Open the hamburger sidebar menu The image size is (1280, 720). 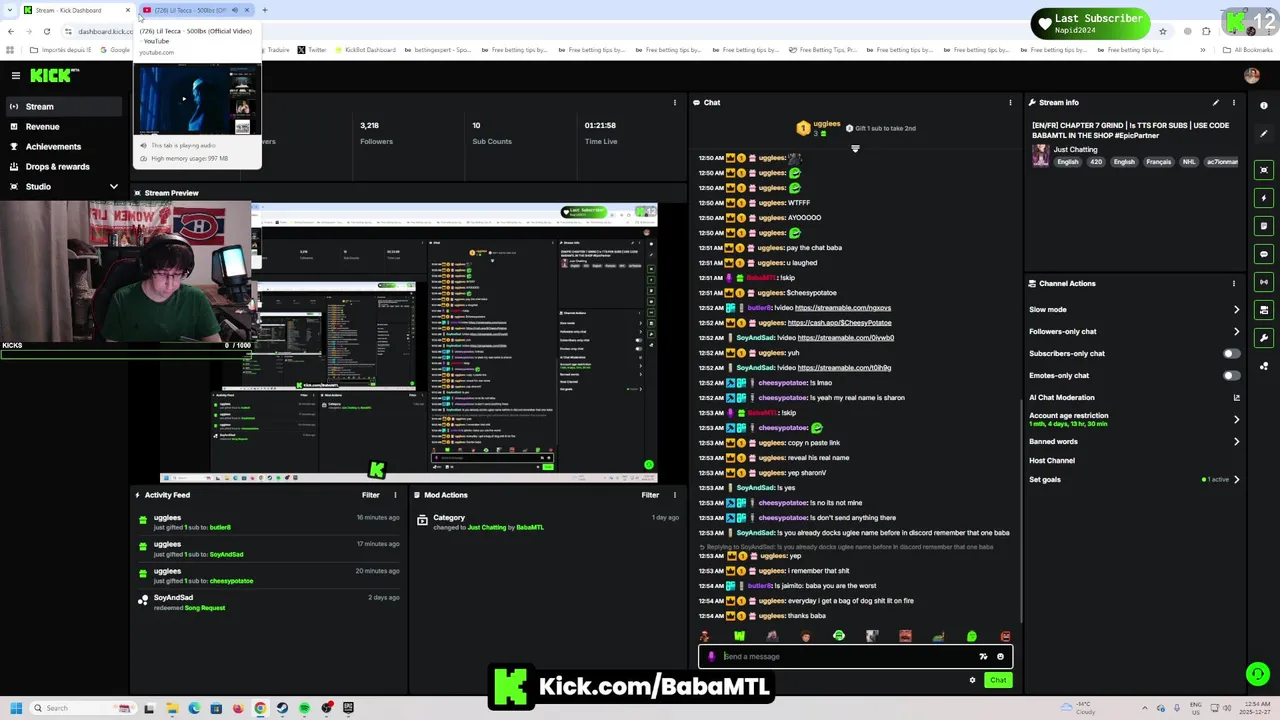click(15, 76)
